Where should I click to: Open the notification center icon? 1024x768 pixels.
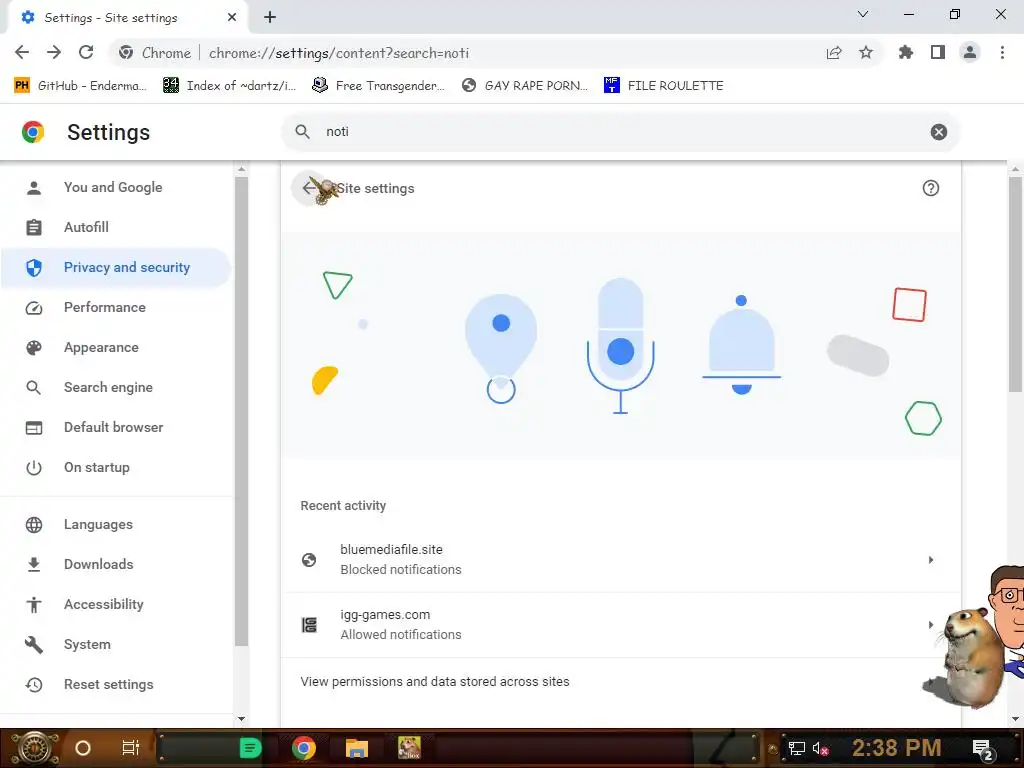click(x=983, y=750)
